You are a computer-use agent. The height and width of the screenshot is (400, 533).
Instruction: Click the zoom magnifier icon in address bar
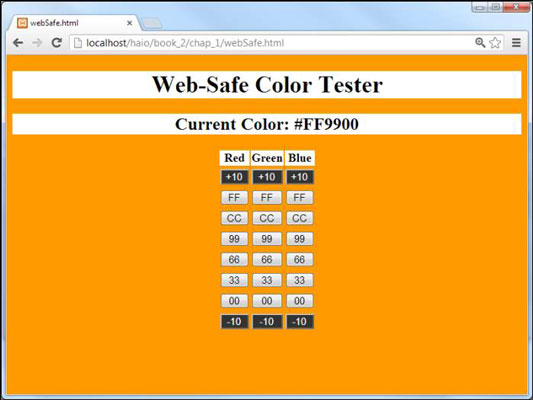480,43
